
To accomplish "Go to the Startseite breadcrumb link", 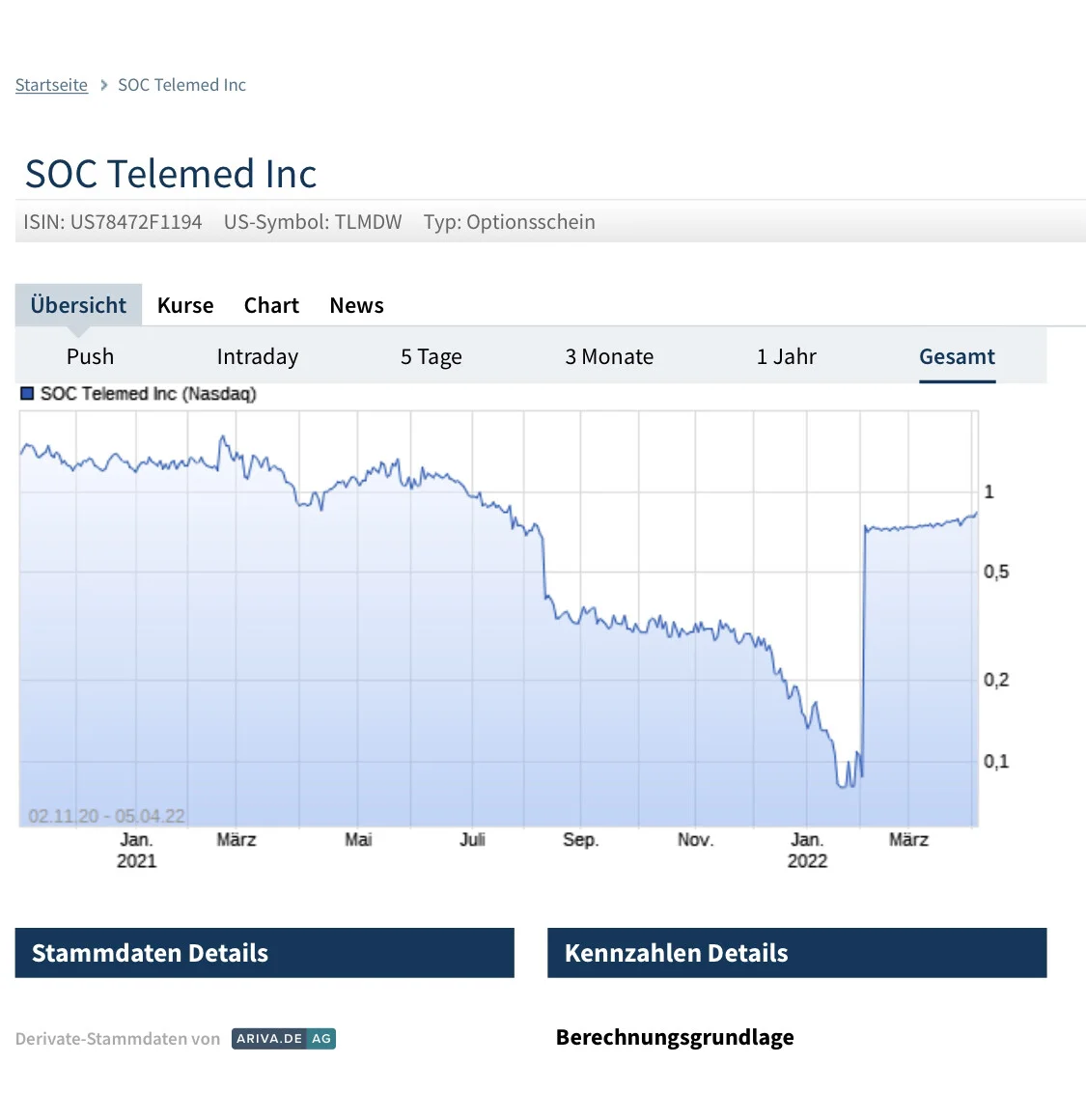I will 51,85.
